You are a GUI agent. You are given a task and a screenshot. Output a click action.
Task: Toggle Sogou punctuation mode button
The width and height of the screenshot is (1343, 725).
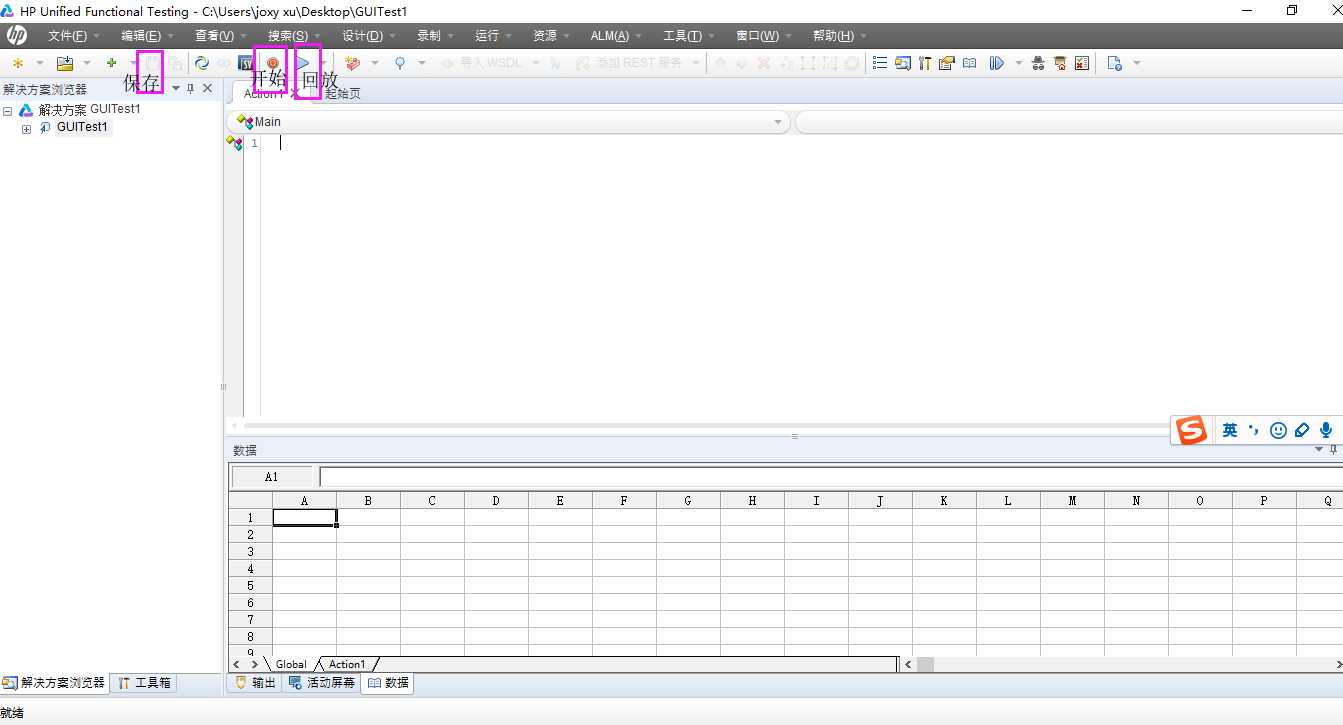click(x=1254, y=430)
